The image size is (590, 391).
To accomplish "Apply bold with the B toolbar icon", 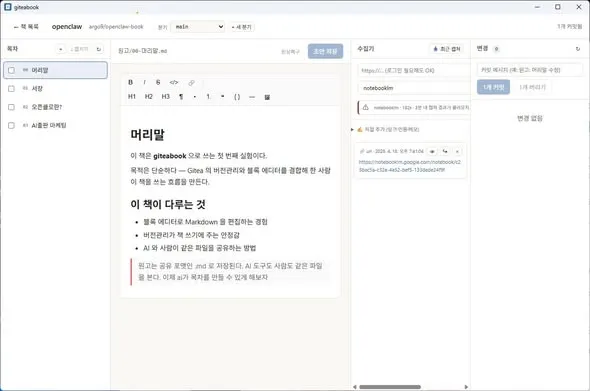I will click(x=131, y=82).
